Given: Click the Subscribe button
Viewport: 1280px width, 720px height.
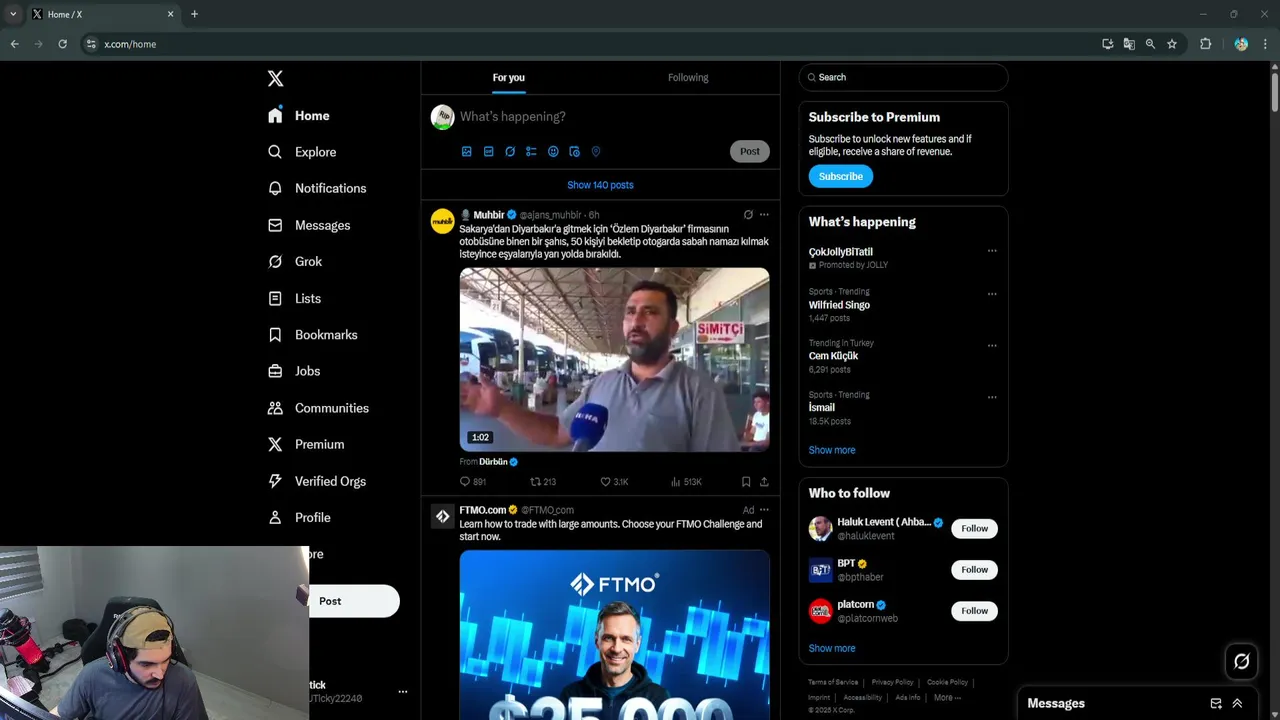Looking at the screenshot, I should tap(841, 176).
